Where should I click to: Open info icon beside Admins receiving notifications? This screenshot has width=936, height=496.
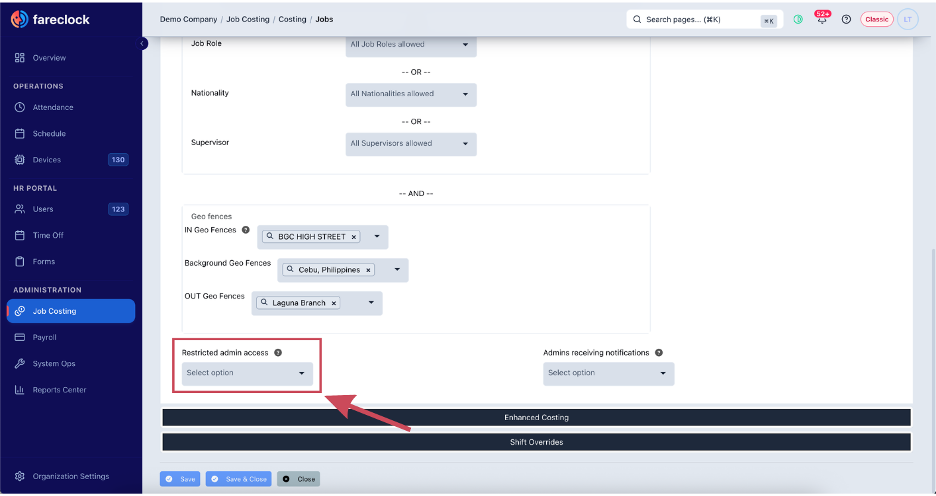click(x=658, y=353)
